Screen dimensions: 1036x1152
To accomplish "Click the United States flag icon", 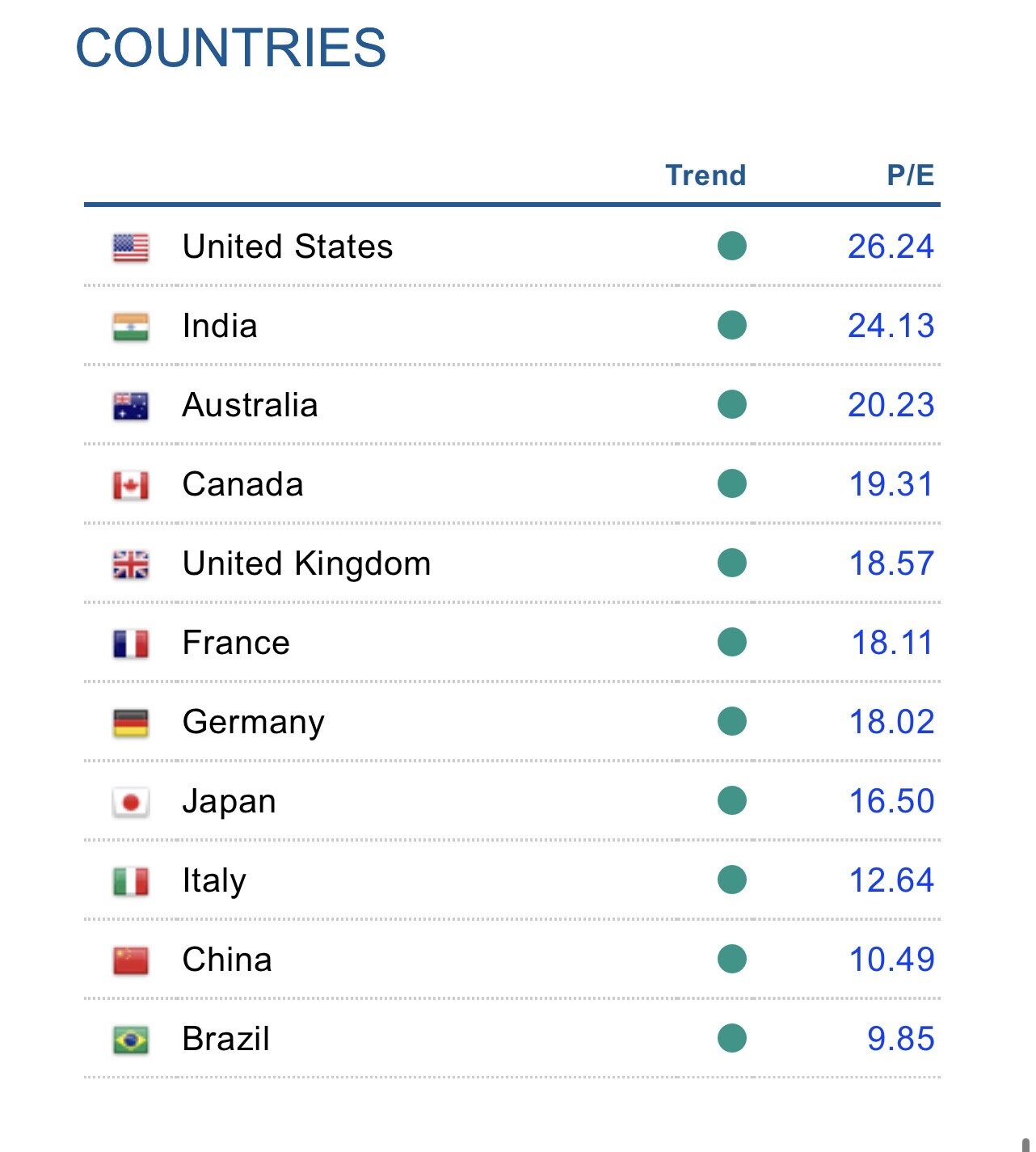I will pos(131,247).
